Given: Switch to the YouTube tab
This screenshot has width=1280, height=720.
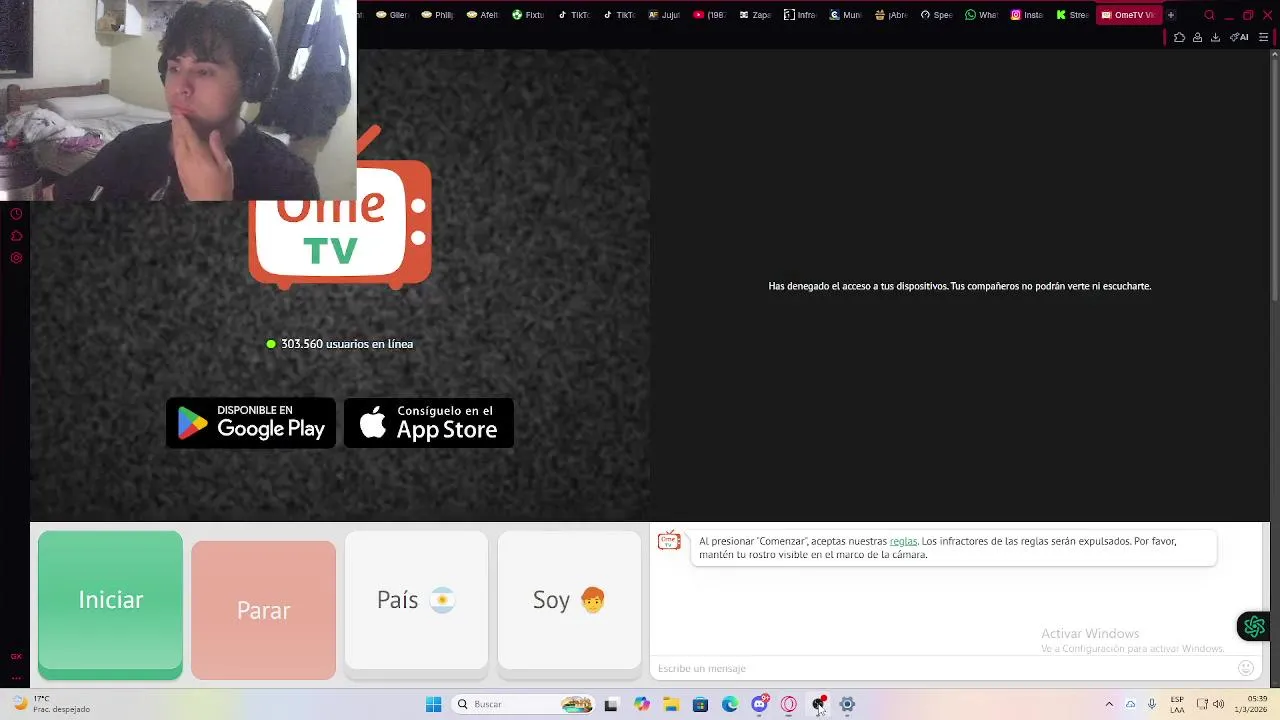Looking at the screenshot, I should tap(709, 15).
